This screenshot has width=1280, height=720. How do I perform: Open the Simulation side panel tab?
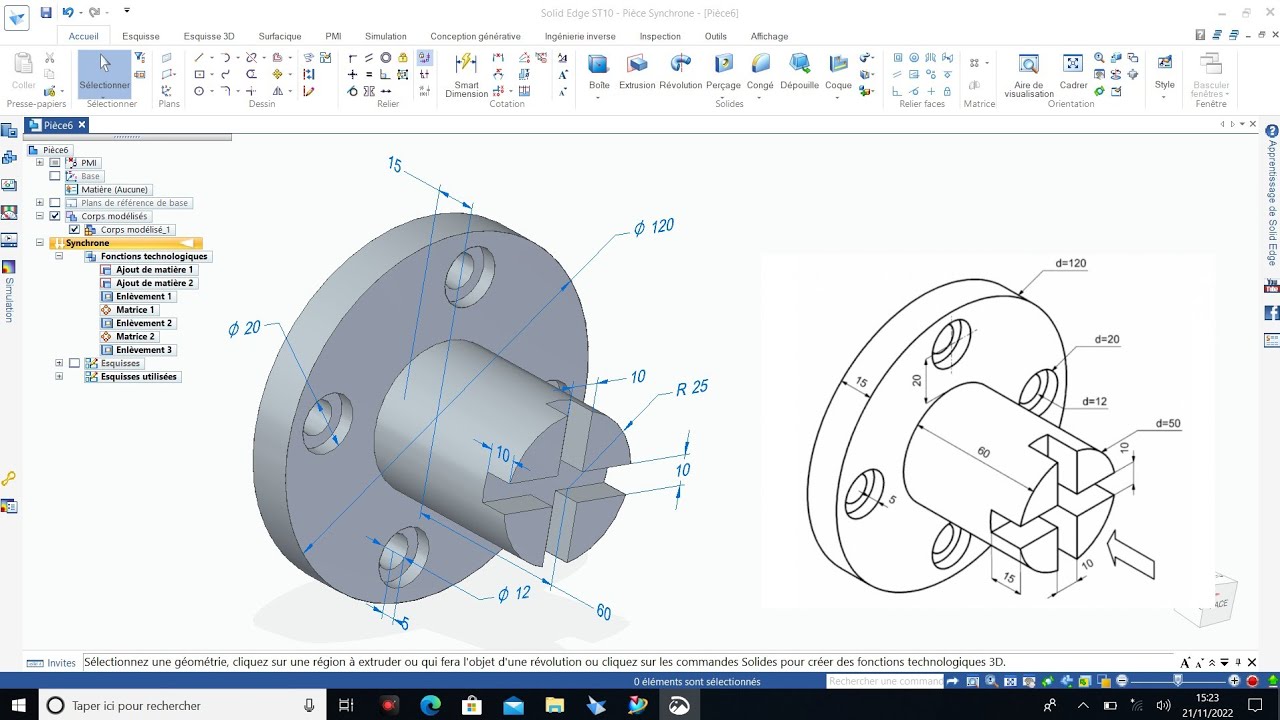pyautogui.click(x=9, y=292)
